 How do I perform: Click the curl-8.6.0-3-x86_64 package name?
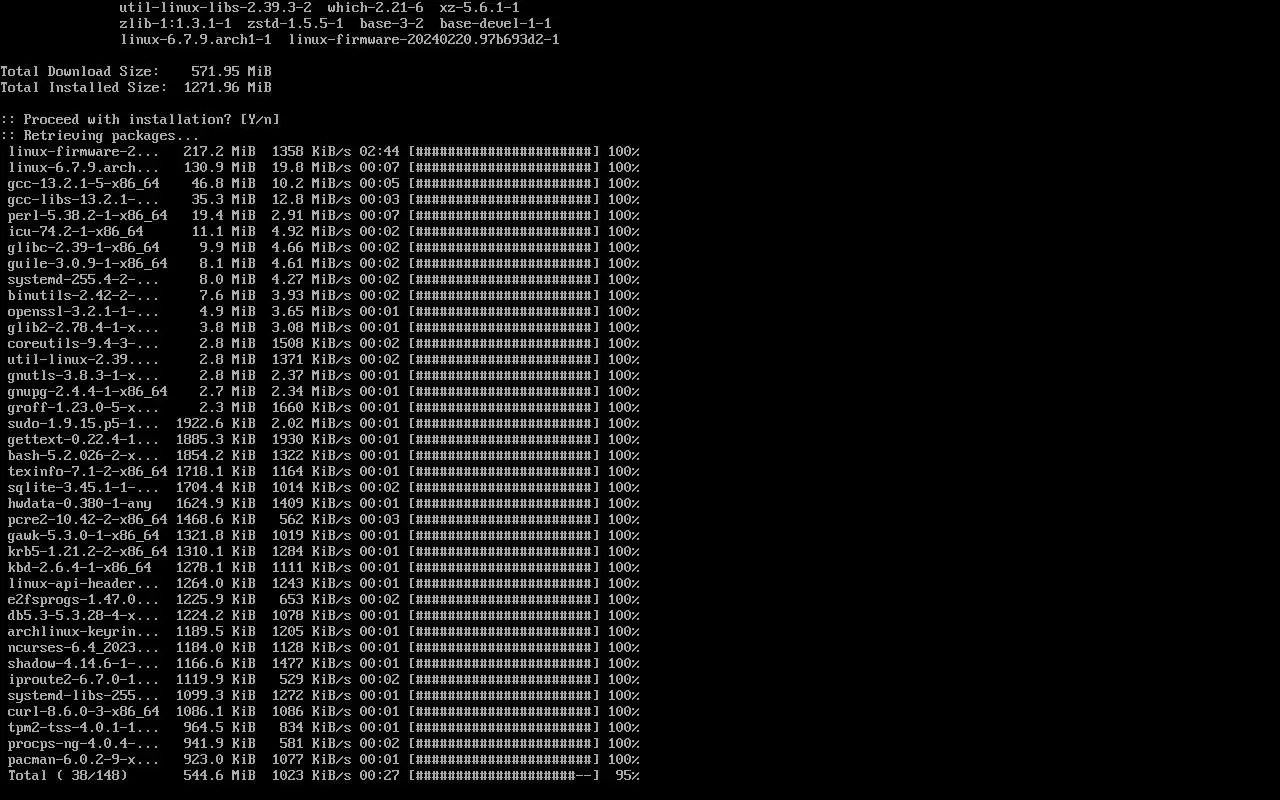tap(83, 712)
